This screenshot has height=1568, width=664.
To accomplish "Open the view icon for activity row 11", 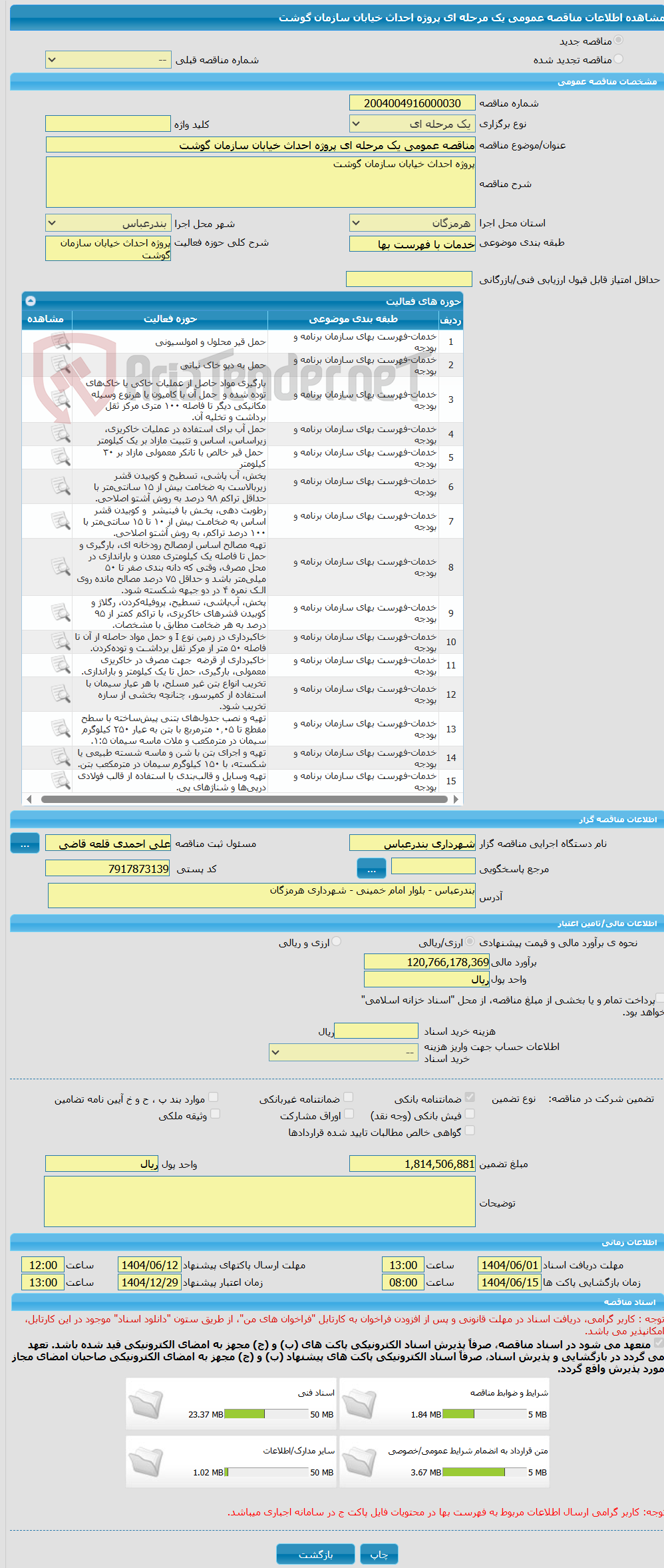I will click(x=61, y=665).
